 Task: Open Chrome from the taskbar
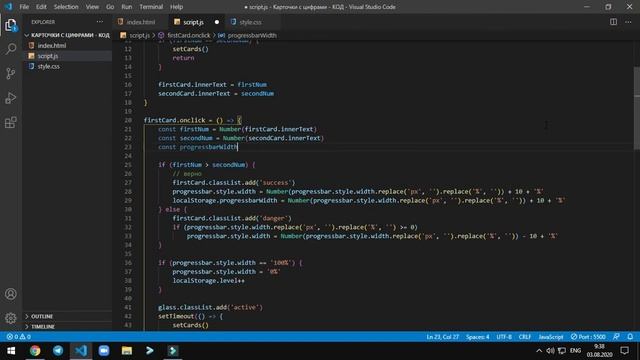tap(35, 351)
